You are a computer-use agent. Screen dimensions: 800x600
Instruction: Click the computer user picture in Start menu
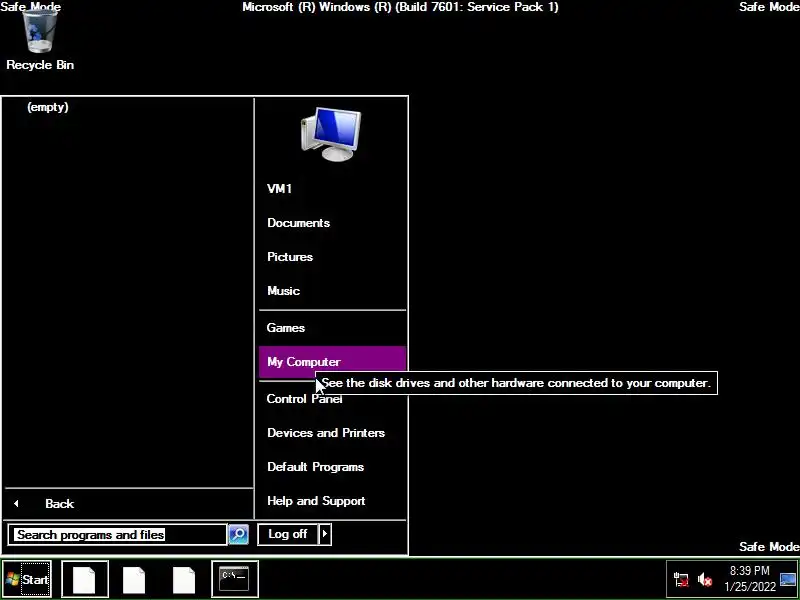click(331, 134)
